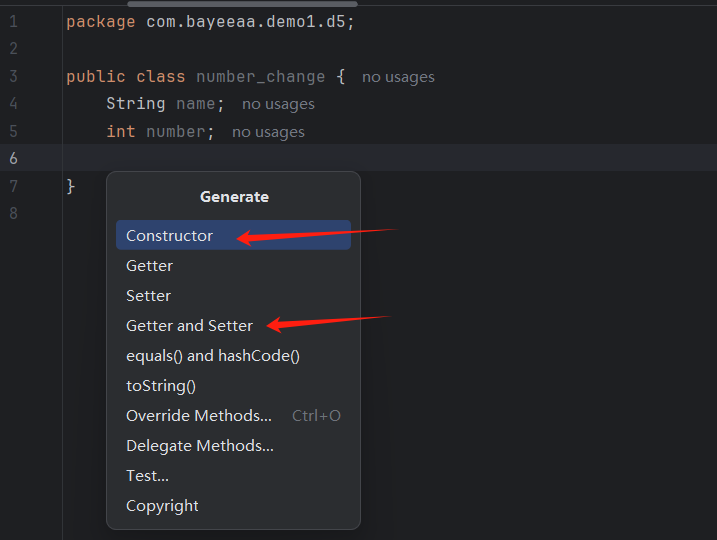Place the cursor on class name number_change
The width and height of the screenshot is (717, 540).
tap(260, 77)
